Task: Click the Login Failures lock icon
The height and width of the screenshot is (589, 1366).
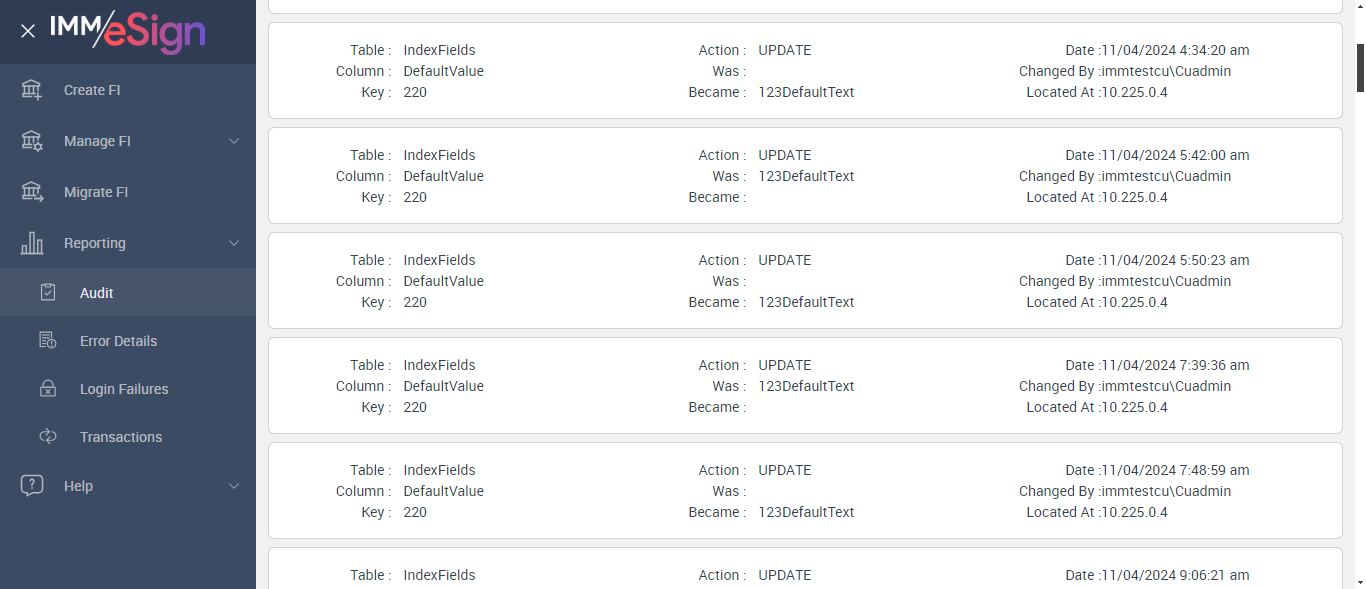Action: point(48,389)
